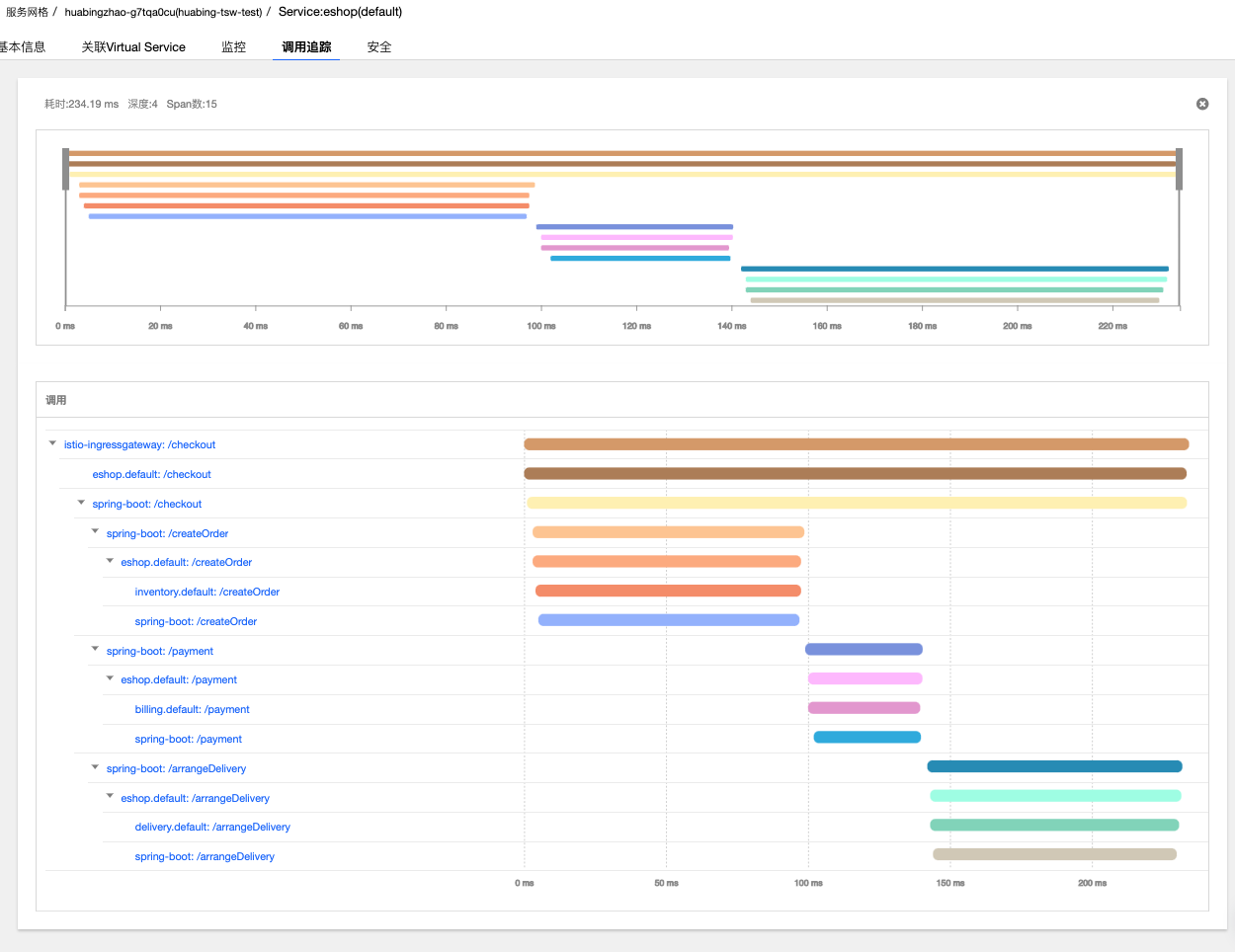1235x952 pixels.
Task: Open the inventory.default: /createOrder span
Action: [207, 592]
